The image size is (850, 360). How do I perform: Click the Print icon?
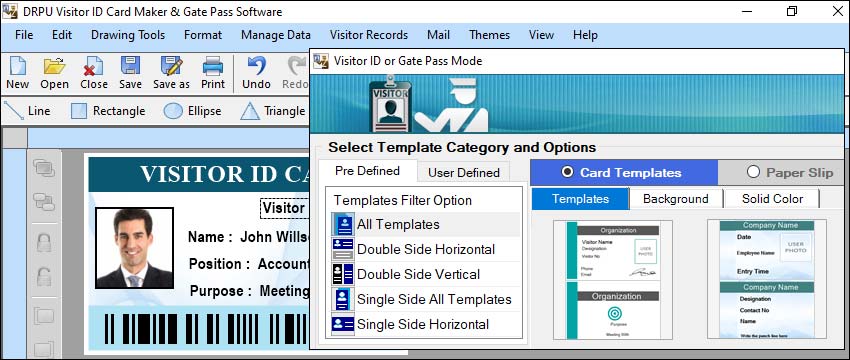213,66
